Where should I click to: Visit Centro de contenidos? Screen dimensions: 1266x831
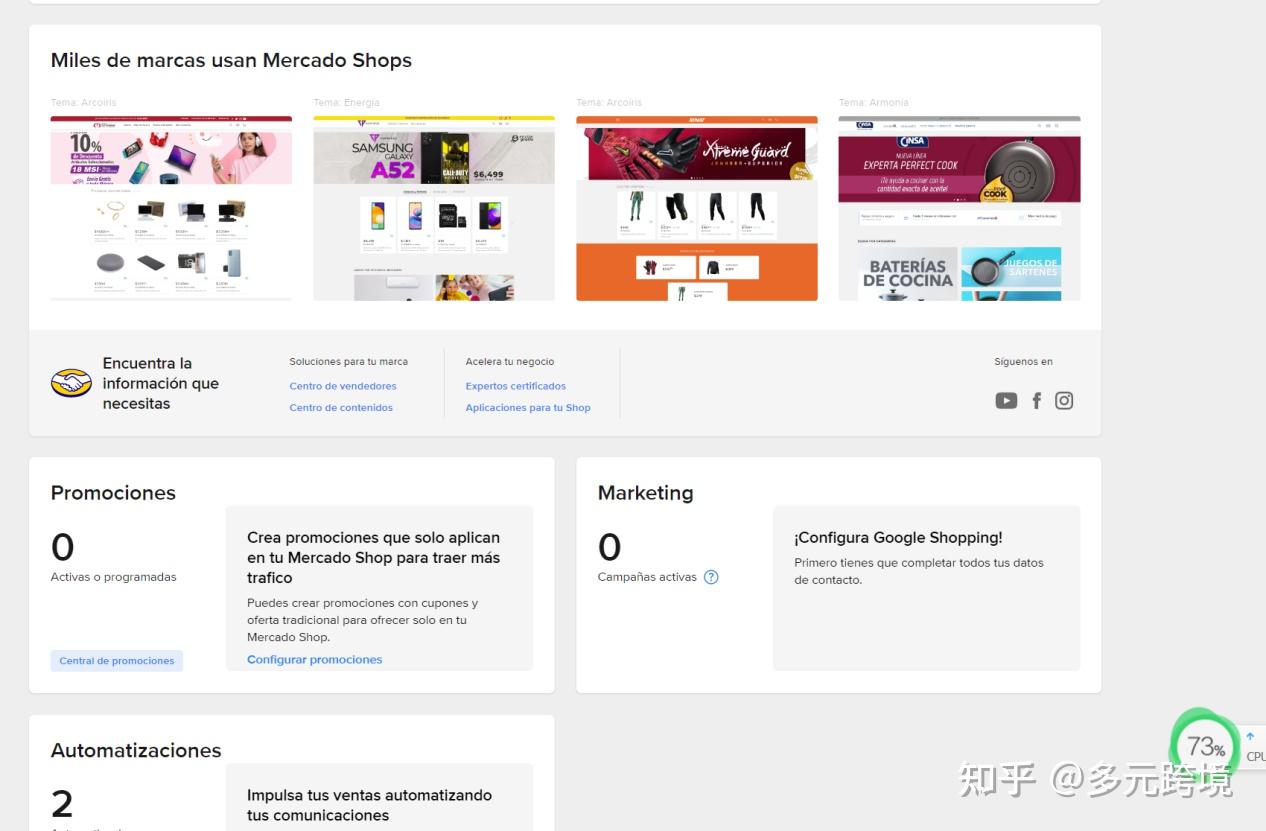[340, 407]
